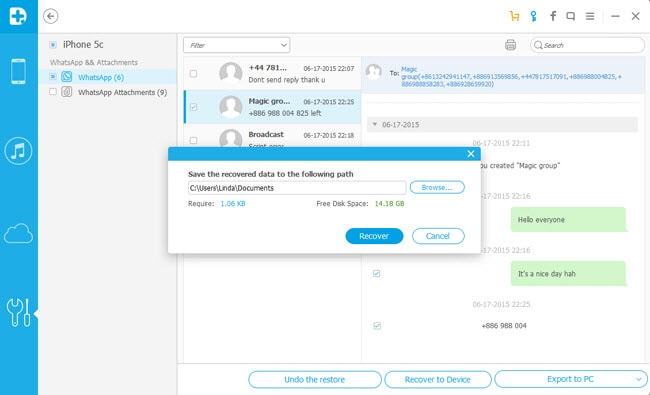Uncheck the +886 988 004 message checkbox
Image resolution: width=650 pixels, height=395 pixels.
point(377,326)
